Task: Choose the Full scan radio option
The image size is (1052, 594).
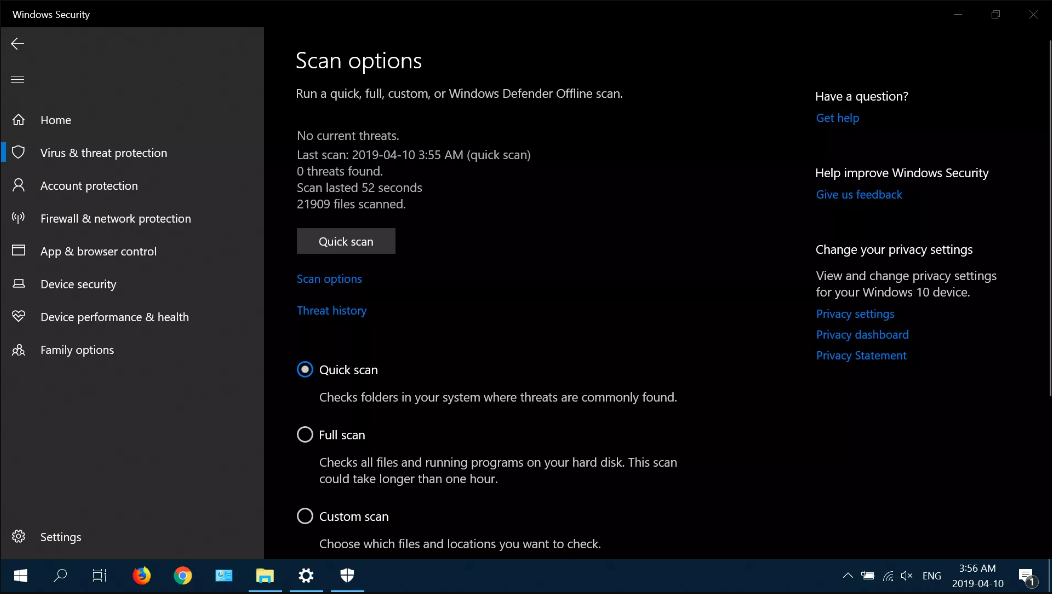Action: pyautogui.click(x=305, y=435)
